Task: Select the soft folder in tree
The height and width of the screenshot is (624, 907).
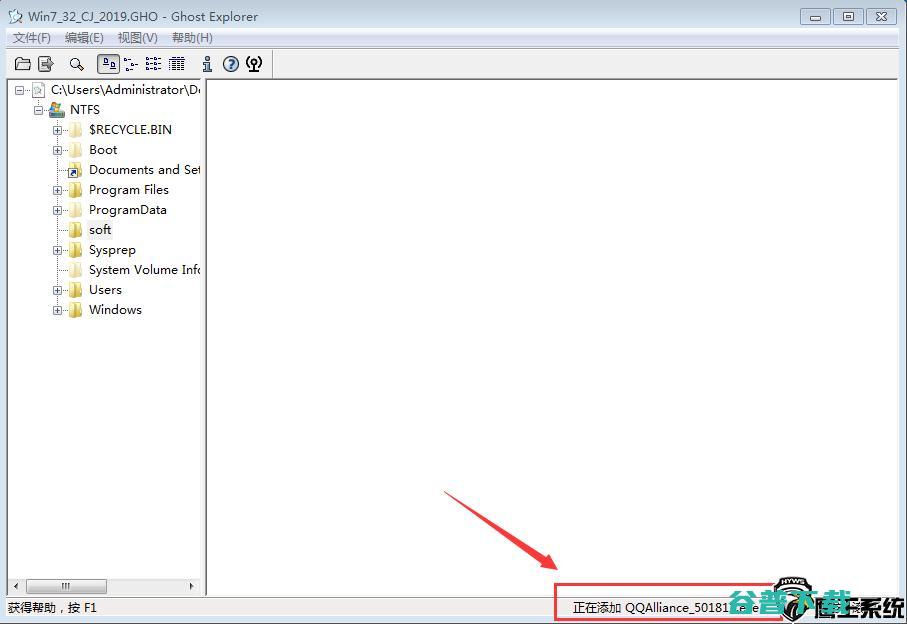Action: 100,230
